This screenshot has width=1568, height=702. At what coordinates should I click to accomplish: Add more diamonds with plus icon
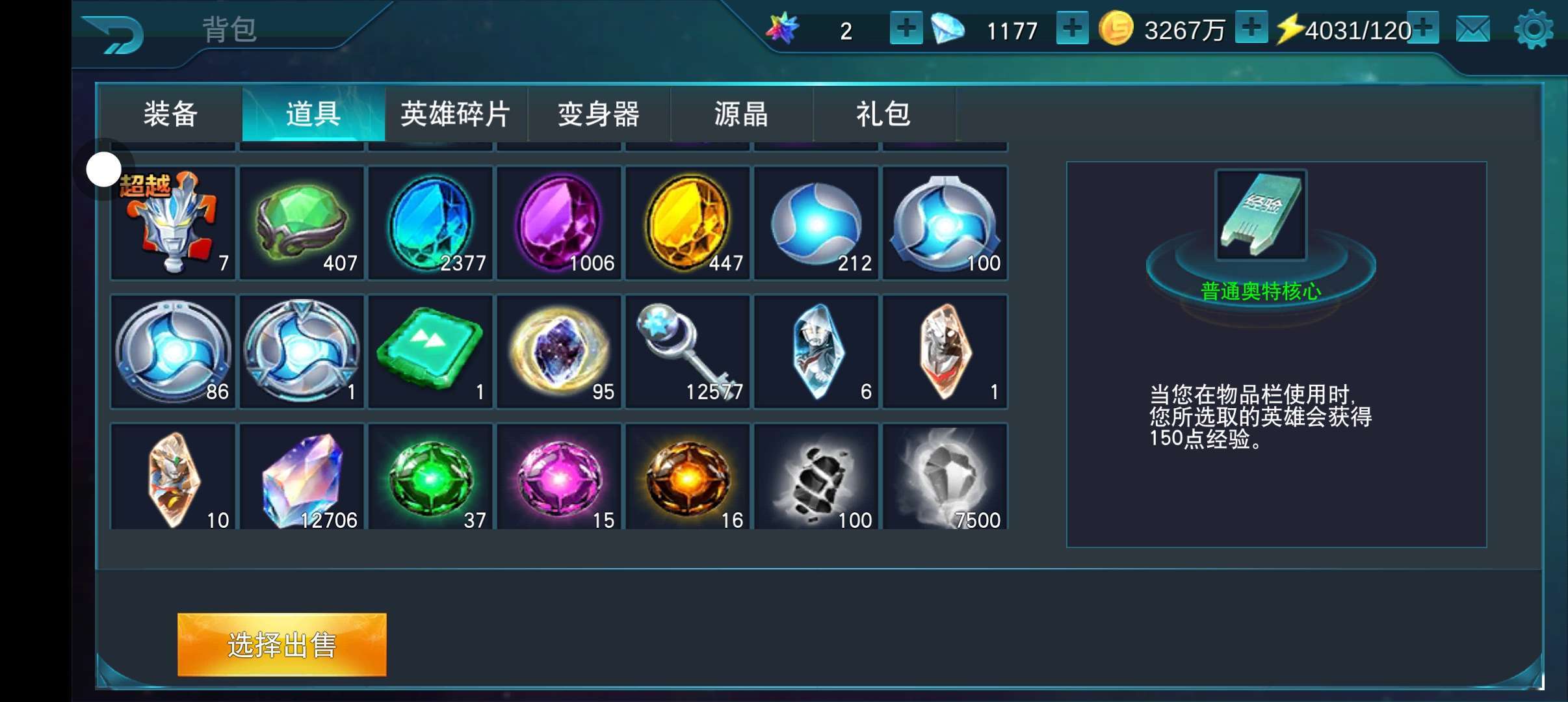coord(1072,29)
